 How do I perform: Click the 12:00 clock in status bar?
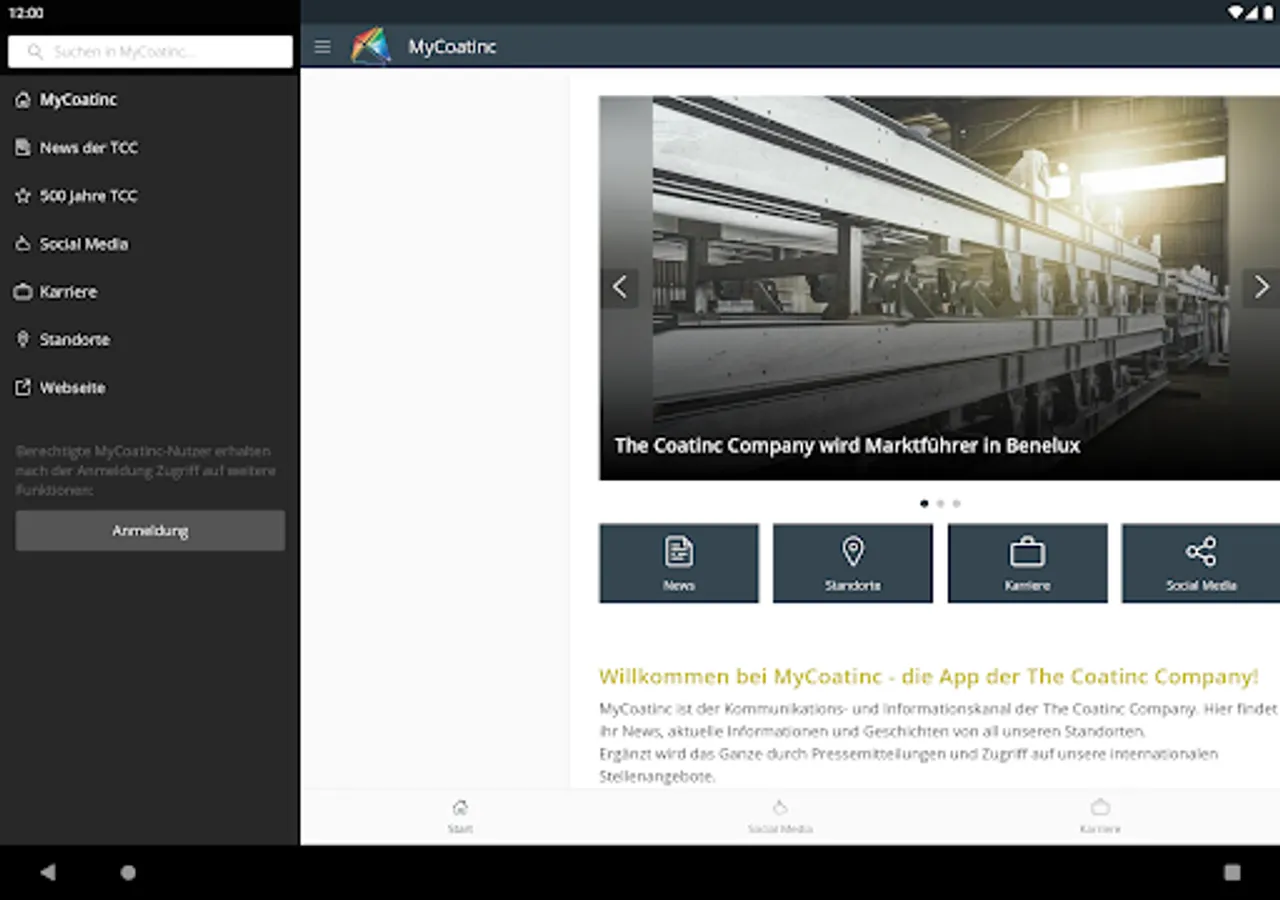[x=26, y=13]
